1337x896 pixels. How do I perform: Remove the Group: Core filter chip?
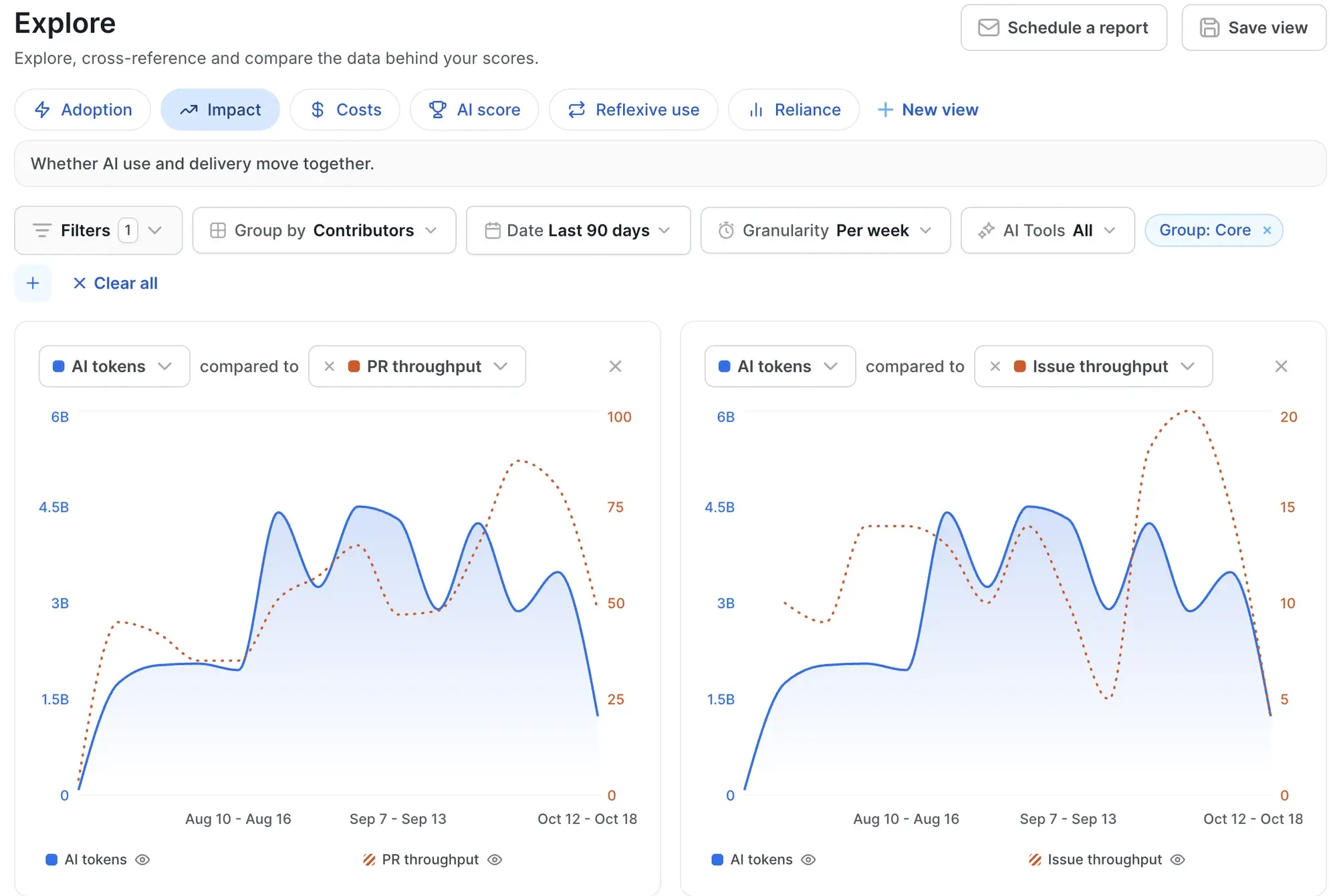click(1267, 231)
